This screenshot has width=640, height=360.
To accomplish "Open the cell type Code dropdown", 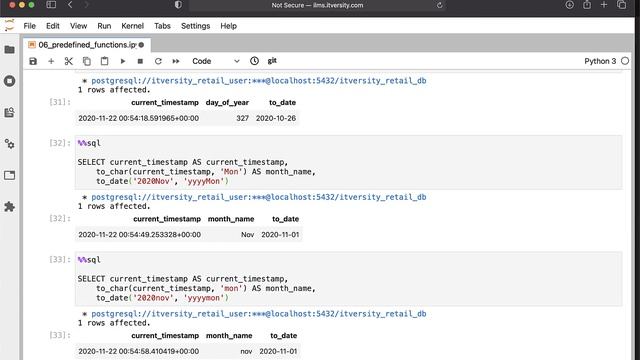I will [x=216, y=61].
